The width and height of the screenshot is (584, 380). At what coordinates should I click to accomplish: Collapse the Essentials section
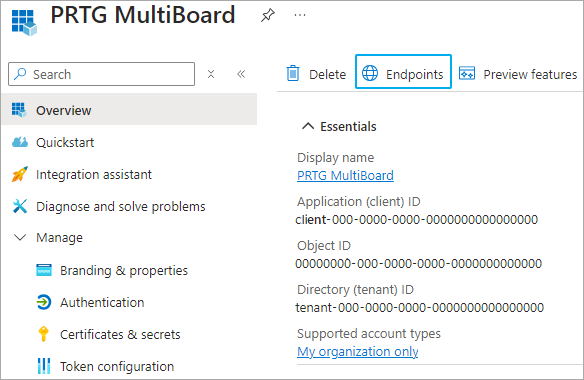pos(308,126)
